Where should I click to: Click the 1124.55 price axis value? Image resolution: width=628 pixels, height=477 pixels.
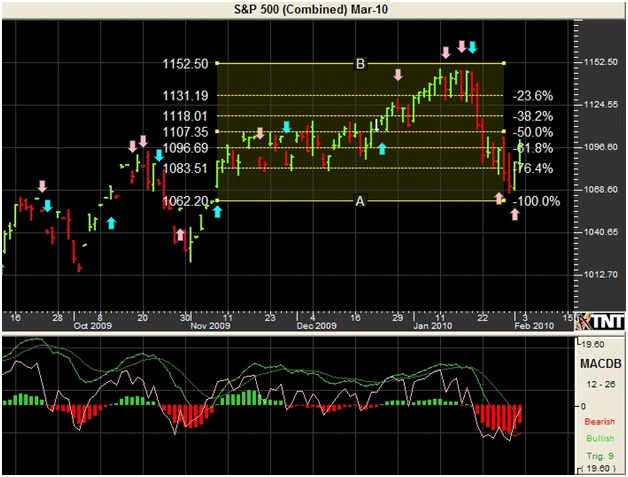(x=601, y=105)
